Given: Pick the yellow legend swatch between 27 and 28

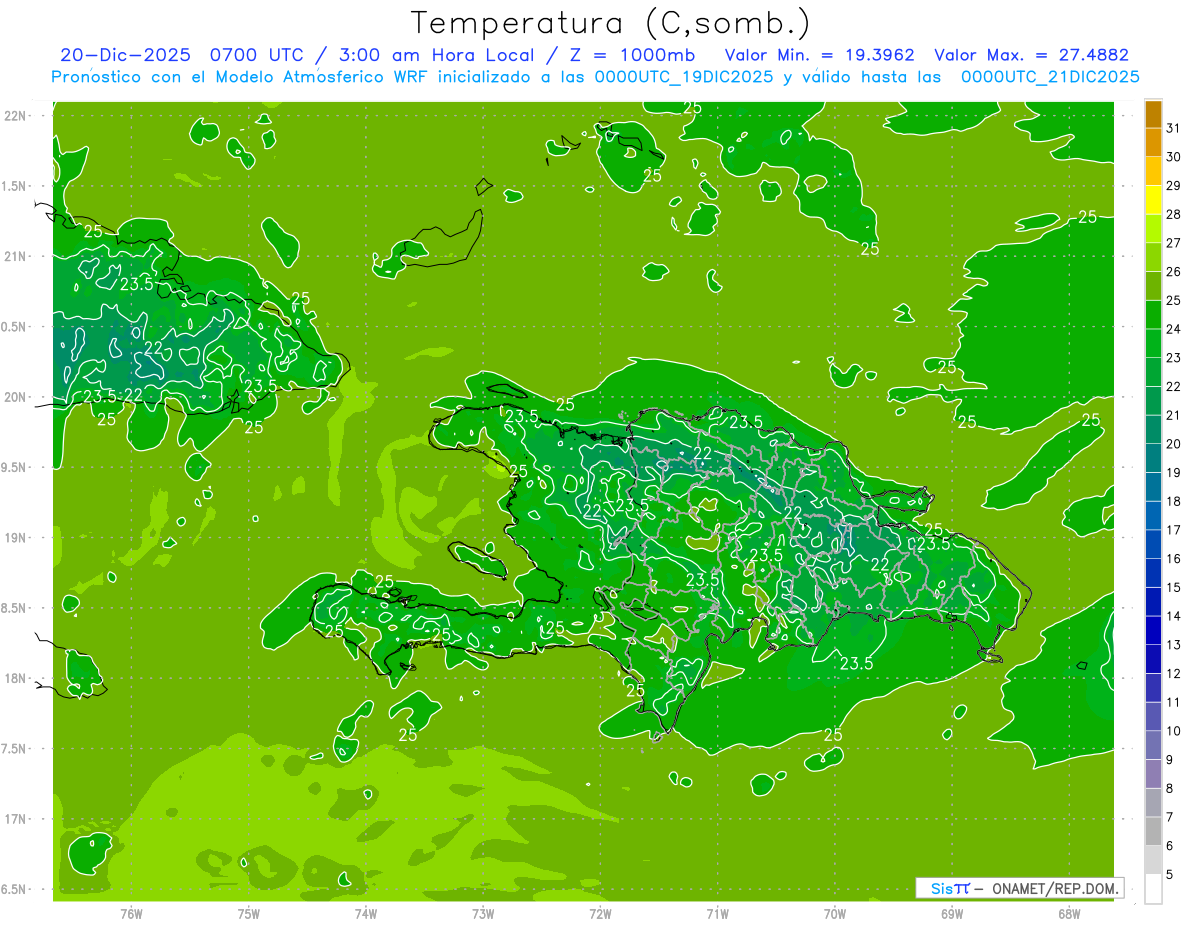Looking at the screenshot, I should tap(1153, 229).
